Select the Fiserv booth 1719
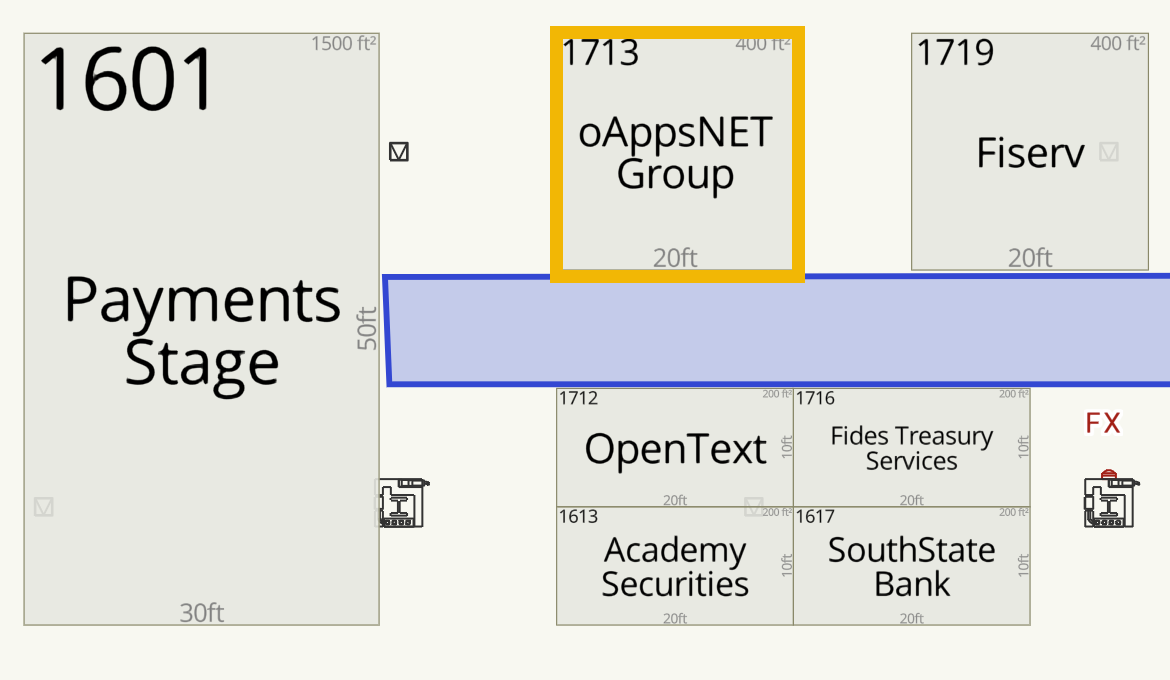The image size is (1170, 680). pyautogui.click(x=1030, y=152)
